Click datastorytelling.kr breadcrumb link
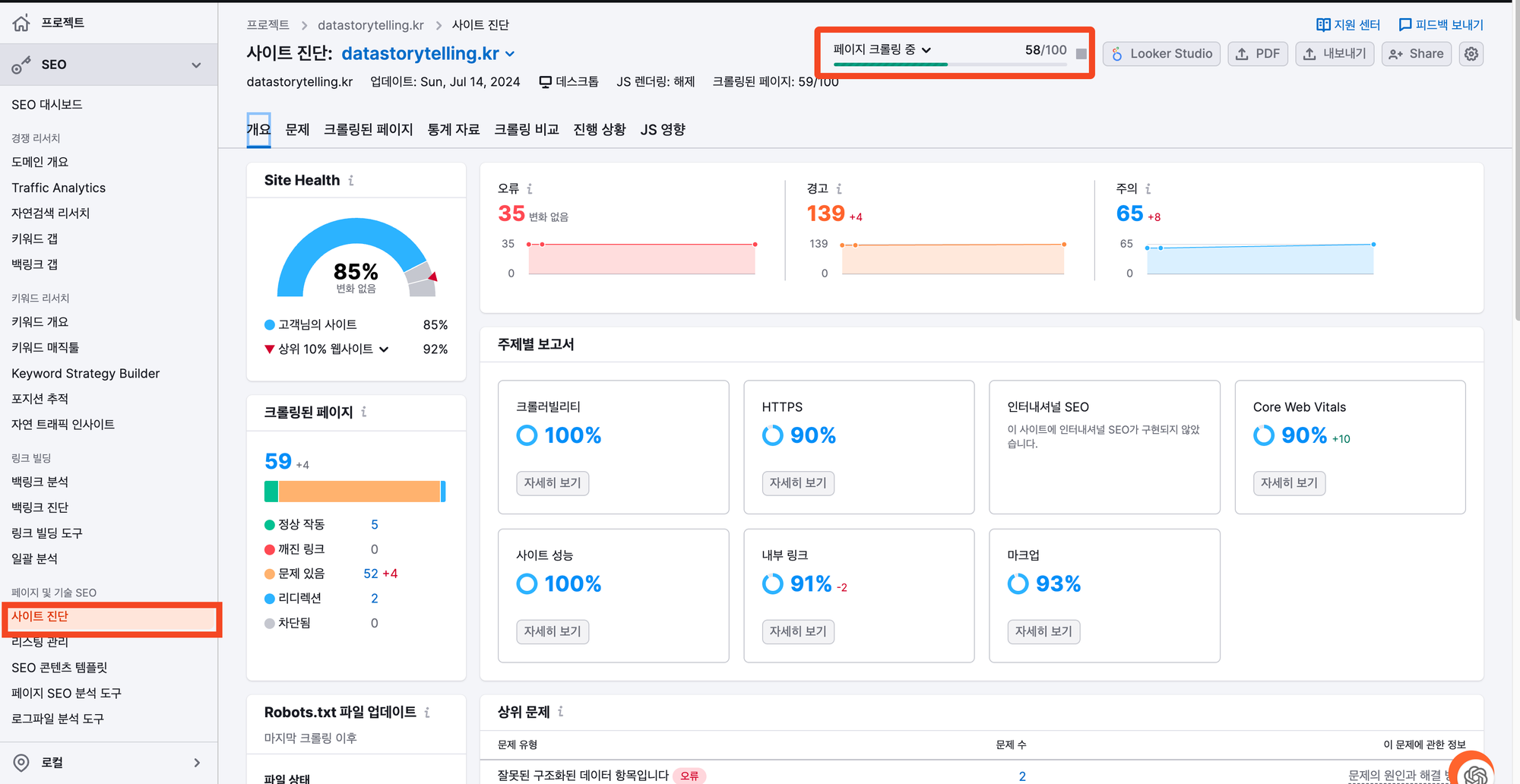This screenshot has width=1520, height=784. 371,25
